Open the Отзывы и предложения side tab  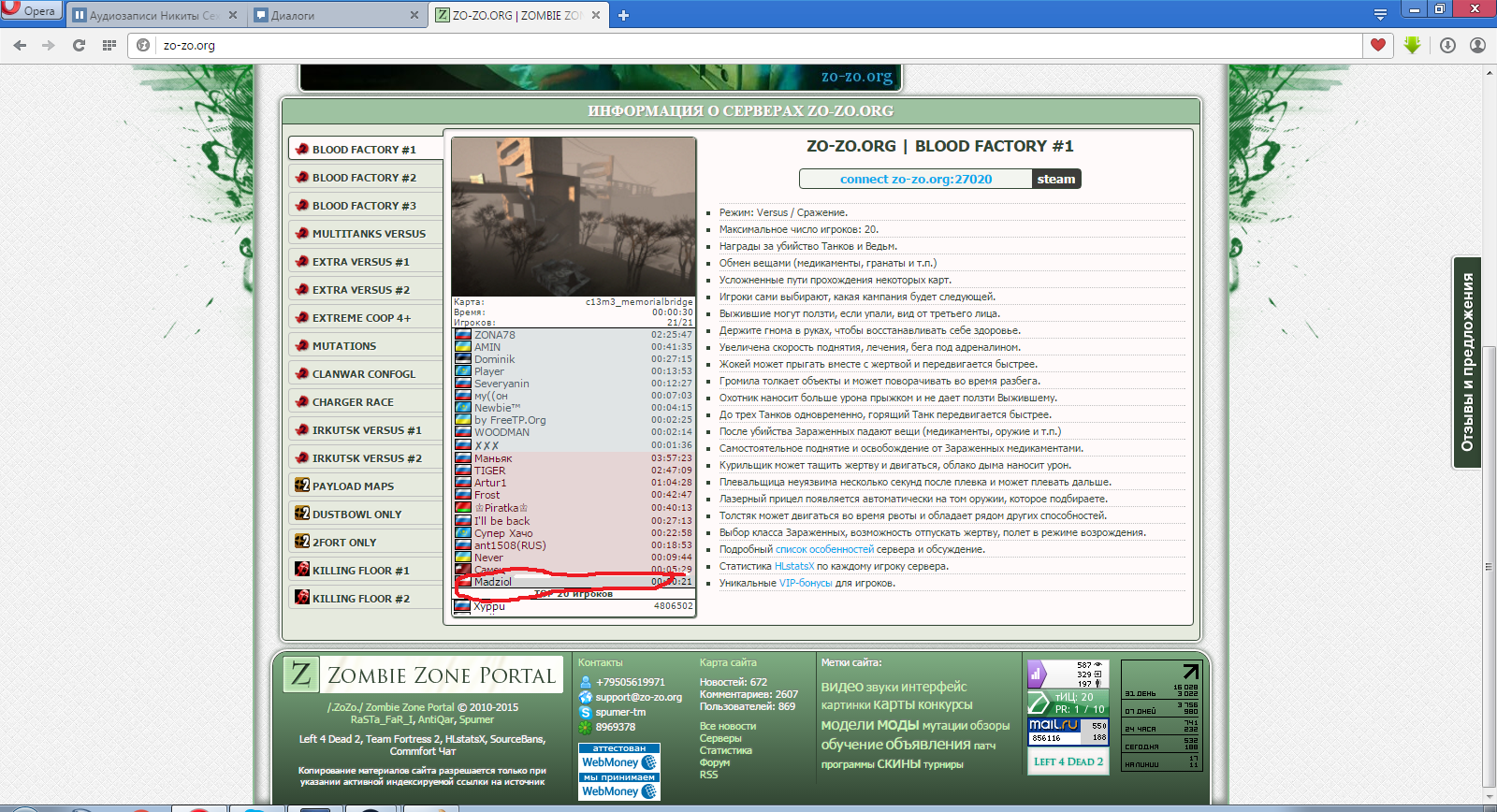tap(1467, 361)
